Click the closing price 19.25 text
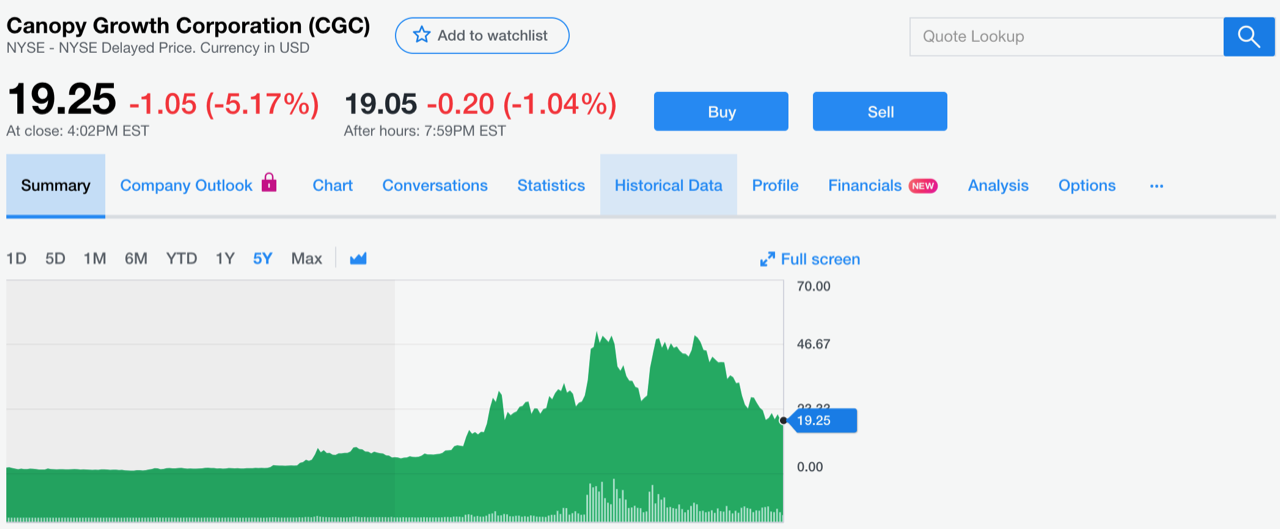Screen dimensions: 1280x529 (x=61, y=100)
